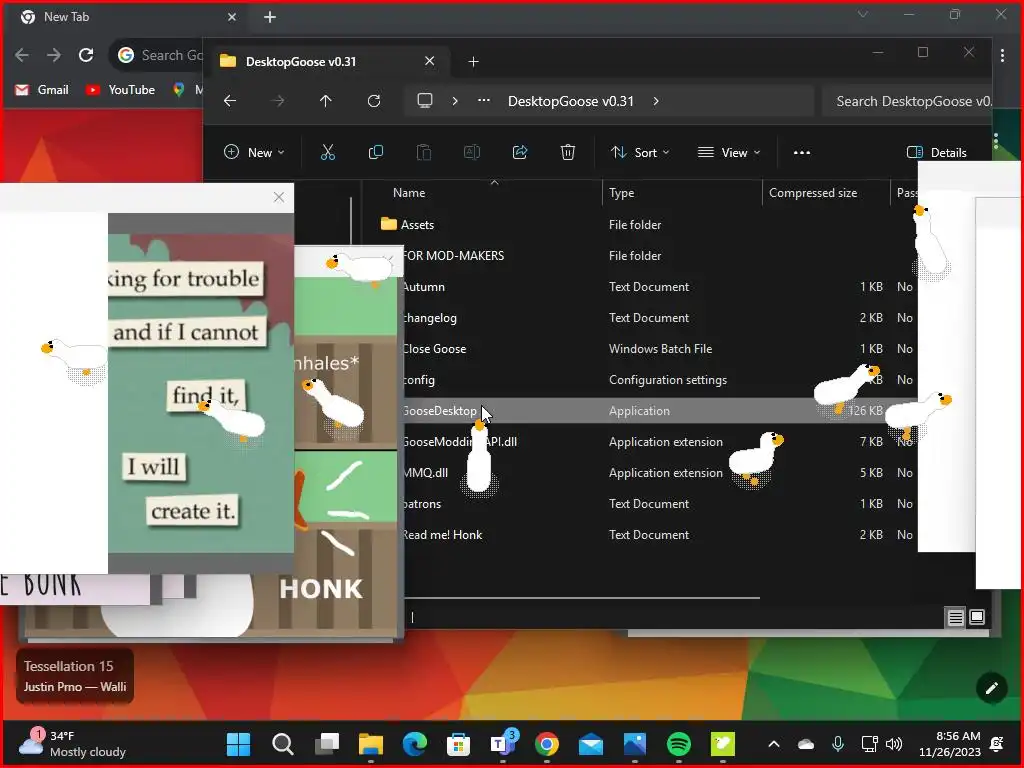Open Microsoft Teams from the taskbar
Screen dimensions: 1024x768
(x=503, y=743)
